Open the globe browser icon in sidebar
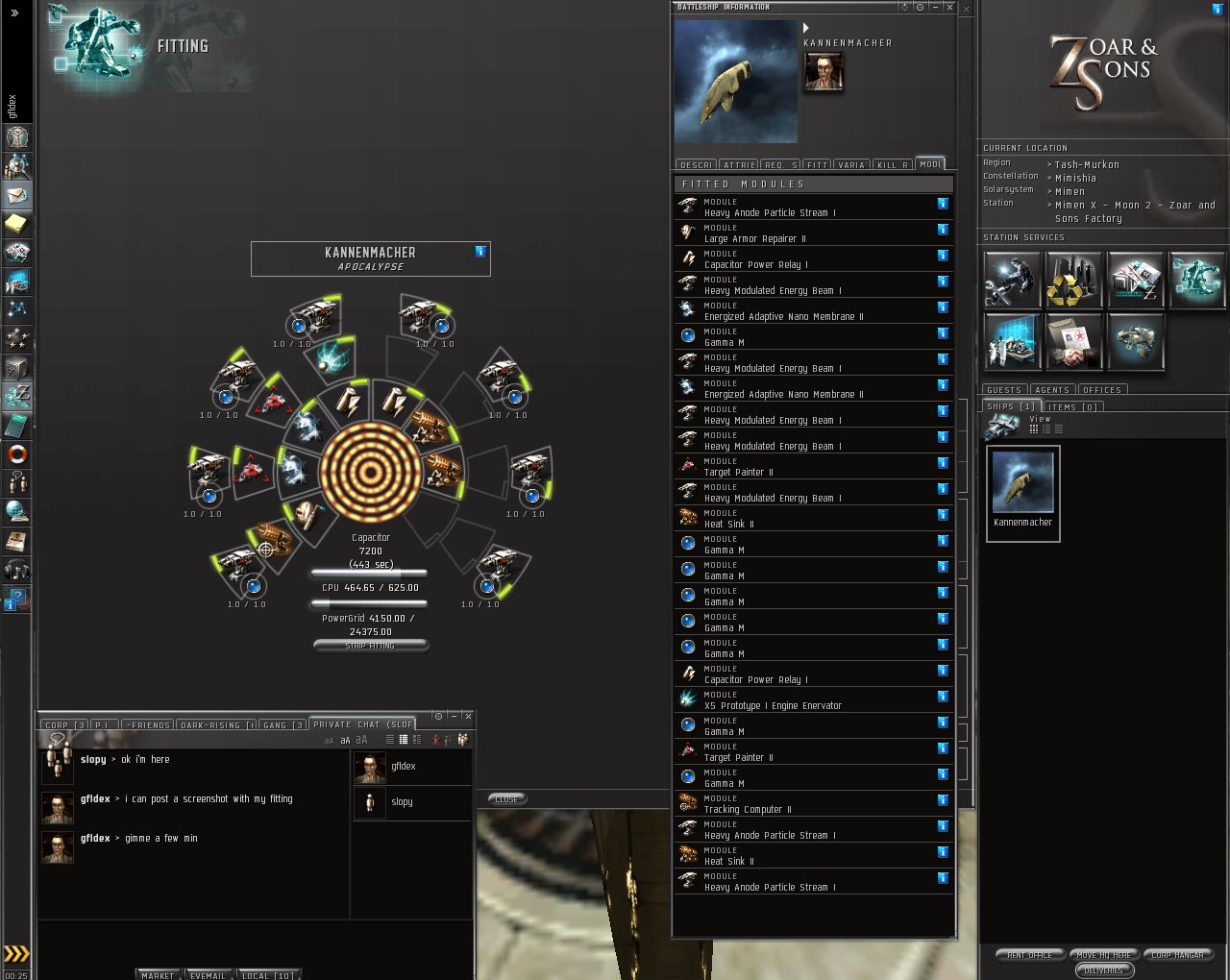This screenshot has width=1230, height=980. [17, 512]
